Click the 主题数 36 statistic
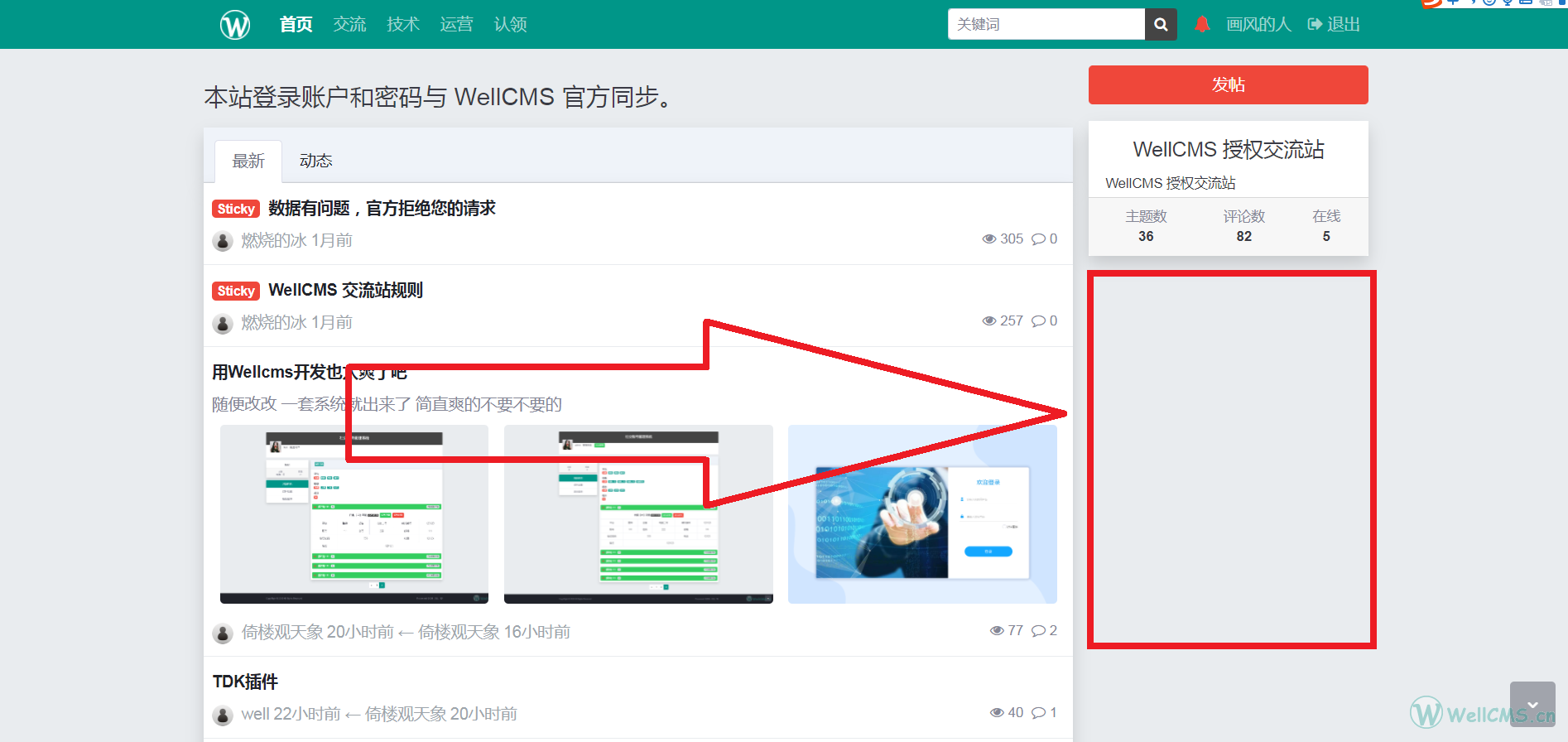The image size is (1568, 742). coord(1146,226)
